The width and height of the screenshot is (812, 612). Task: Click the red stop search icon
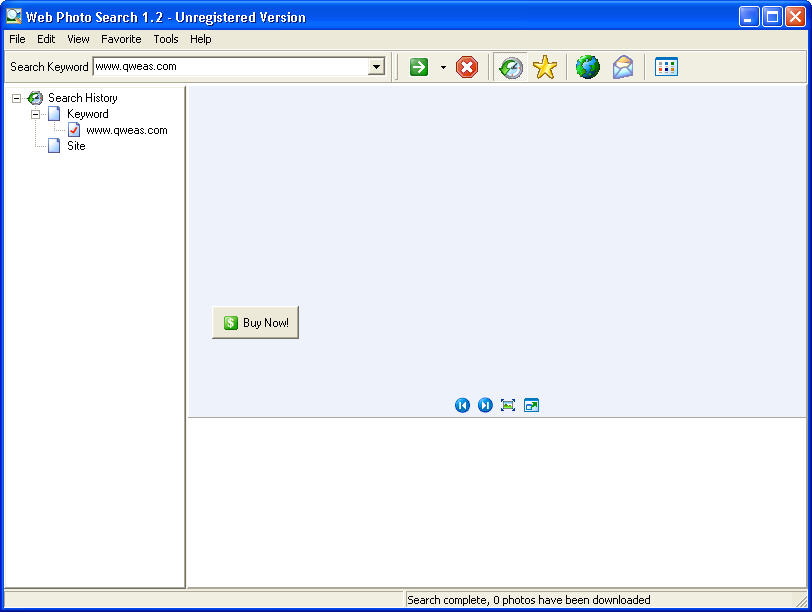[x=467, y=67]
